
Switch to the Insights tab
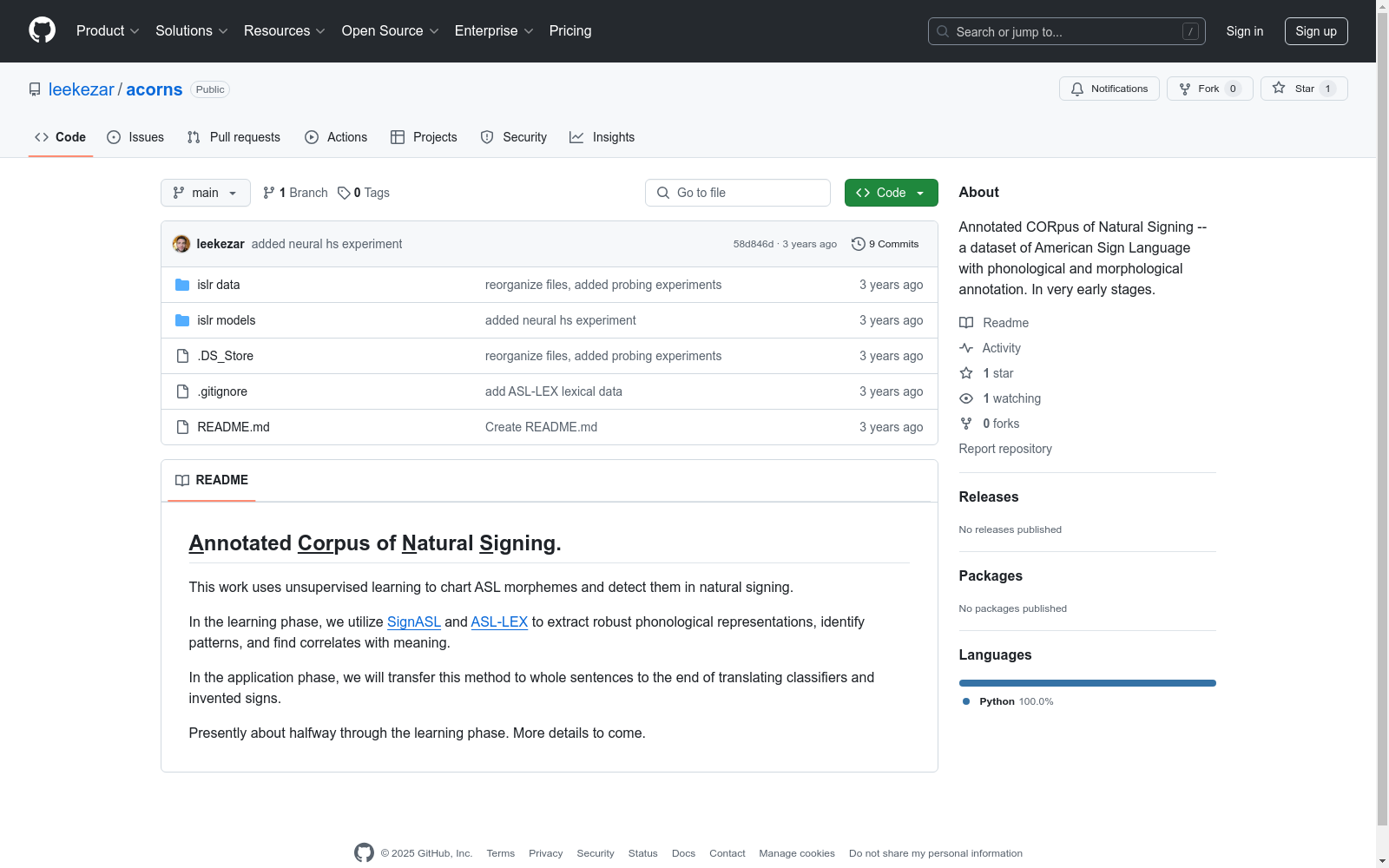pyautogui.click(x=602, y=137)
